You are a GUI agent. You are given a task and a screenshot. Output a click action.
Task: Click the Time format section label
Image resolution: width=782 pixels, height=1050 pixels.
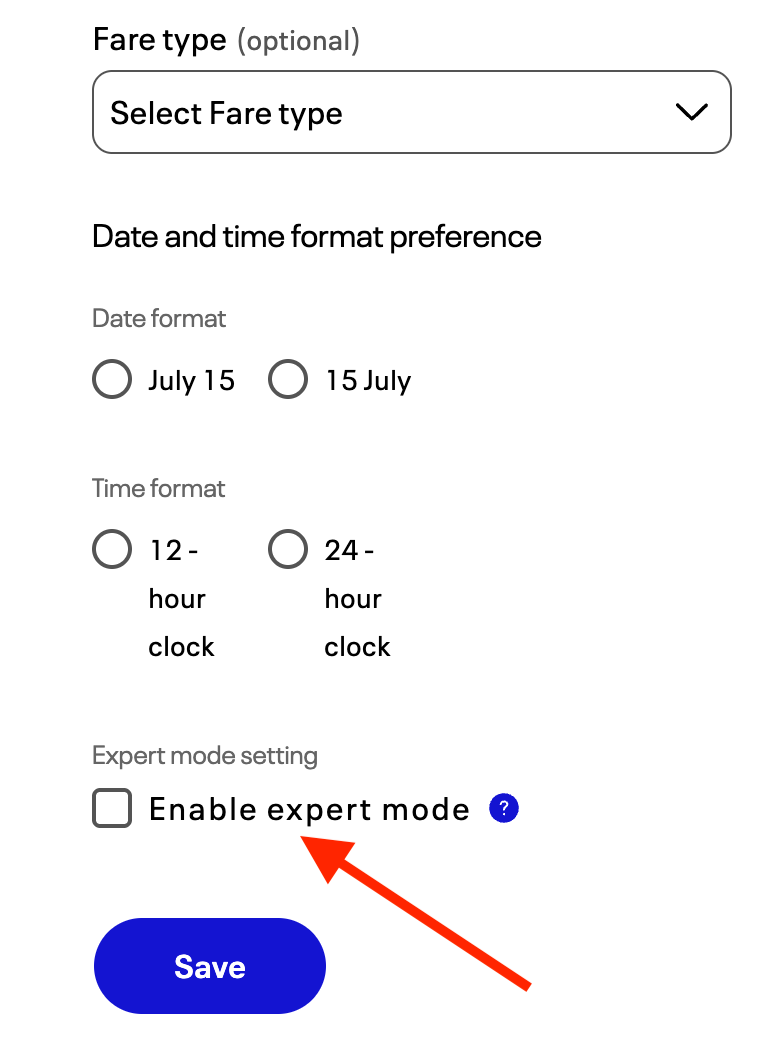click(158, 488)
